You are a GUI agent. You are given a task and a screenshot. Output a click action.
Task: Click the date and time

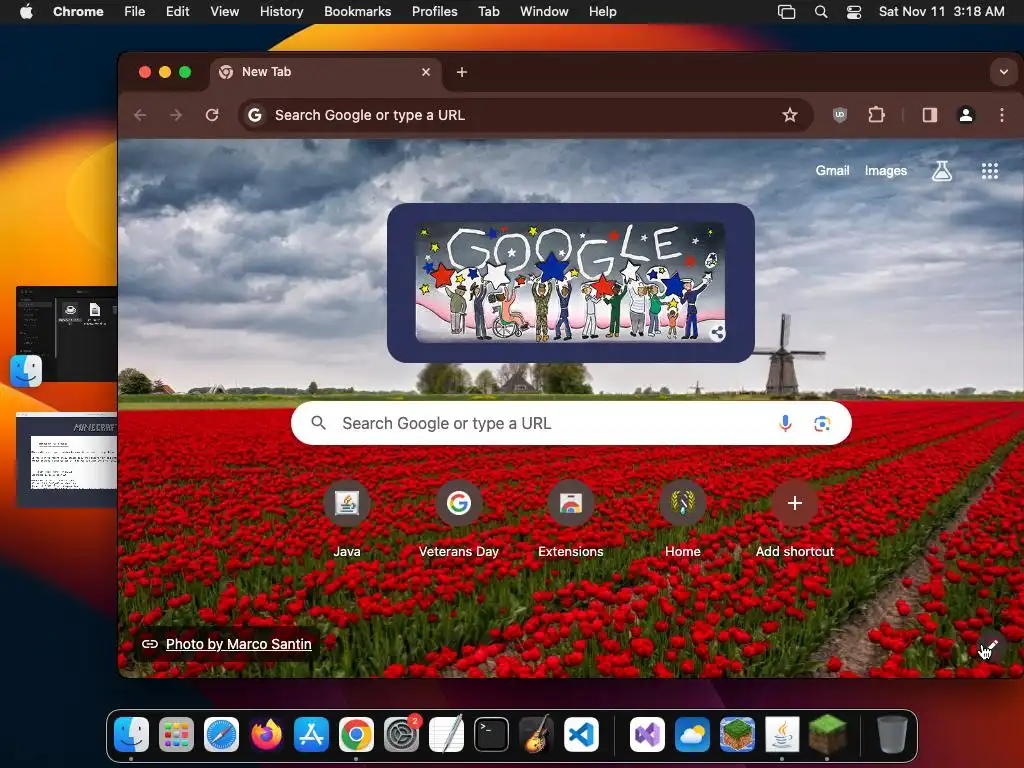[941, 12]
